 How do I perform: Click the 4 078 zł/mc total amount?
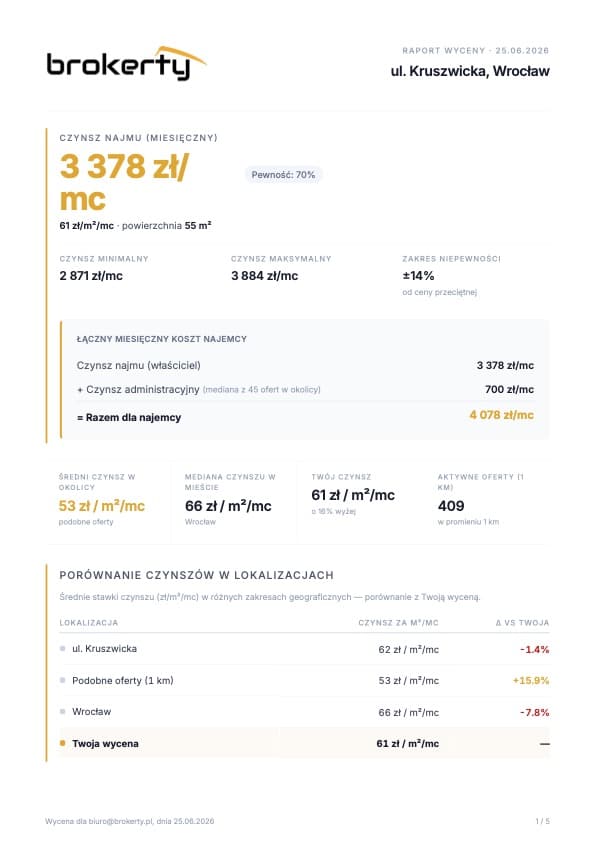tap(502, 415)
